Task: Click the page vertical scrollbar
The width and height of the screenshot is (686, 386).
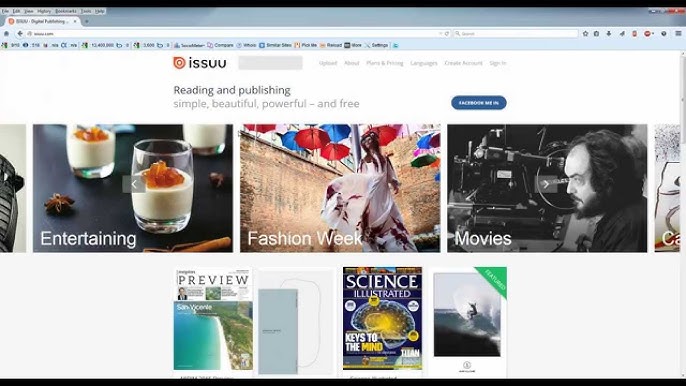Action: pyautogui.click(x=683, y=214)
